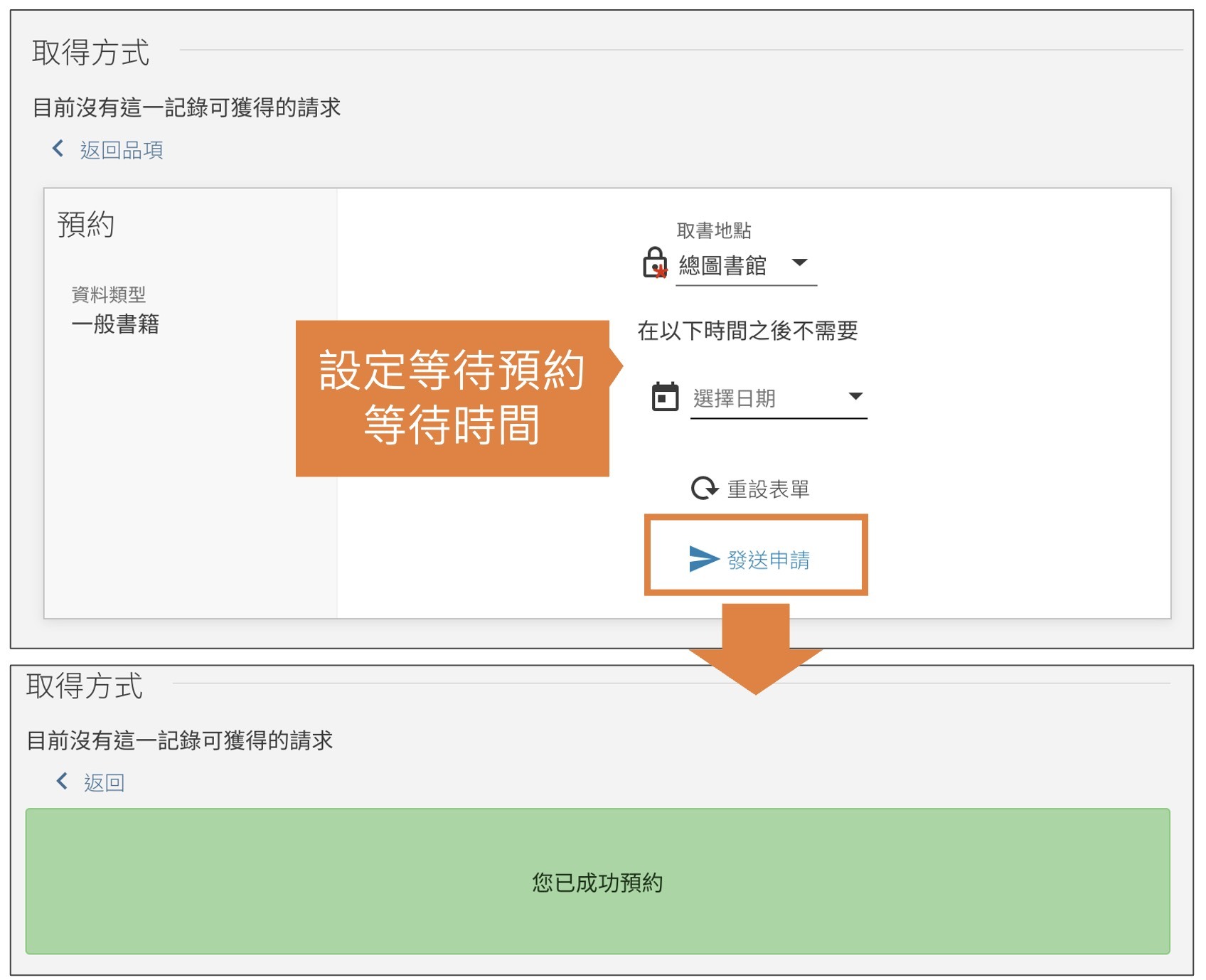1206x980 pixels.
Task: Expand the 選擇日期 dropdown arrow
Action: [855, 396]
